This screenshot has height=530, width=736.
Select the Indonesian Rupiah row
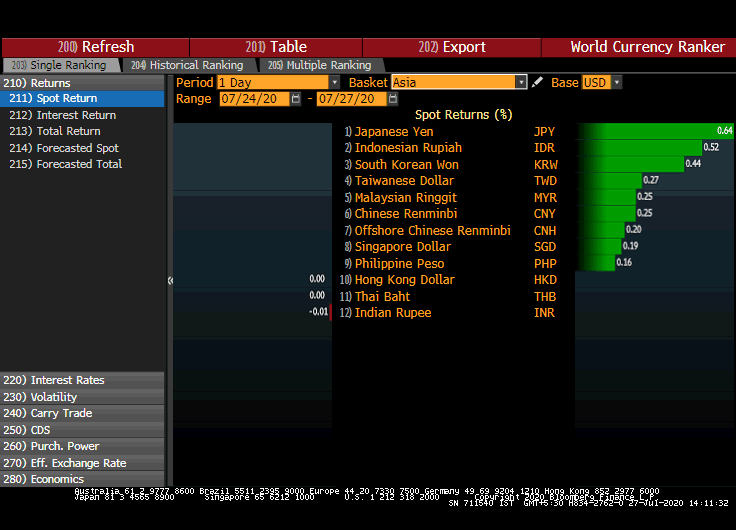click(408, 148)
